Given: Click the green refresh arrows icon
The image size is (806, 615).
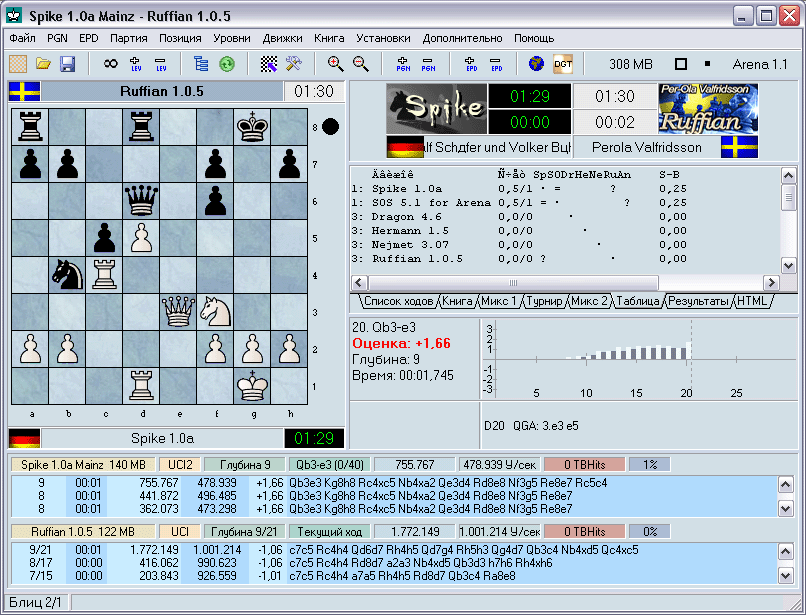Looking at the screenshot, I should (227, 64).
